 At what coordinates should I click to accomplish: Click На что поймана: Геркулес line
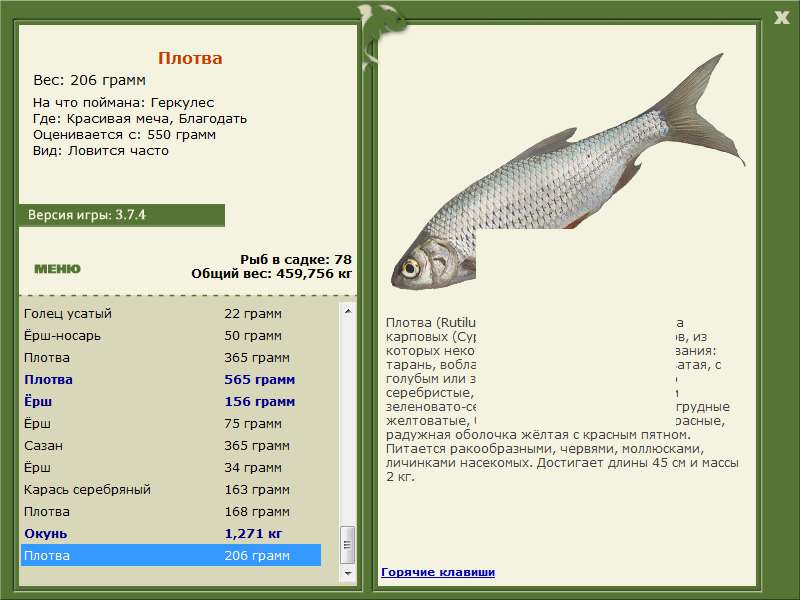pyautogui.click(x=123, y=103)
